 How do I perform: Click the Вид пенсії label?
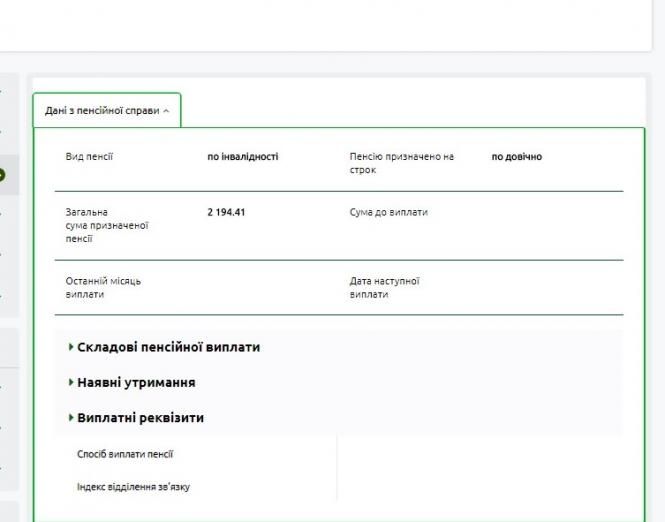click(x=89, y=157)
